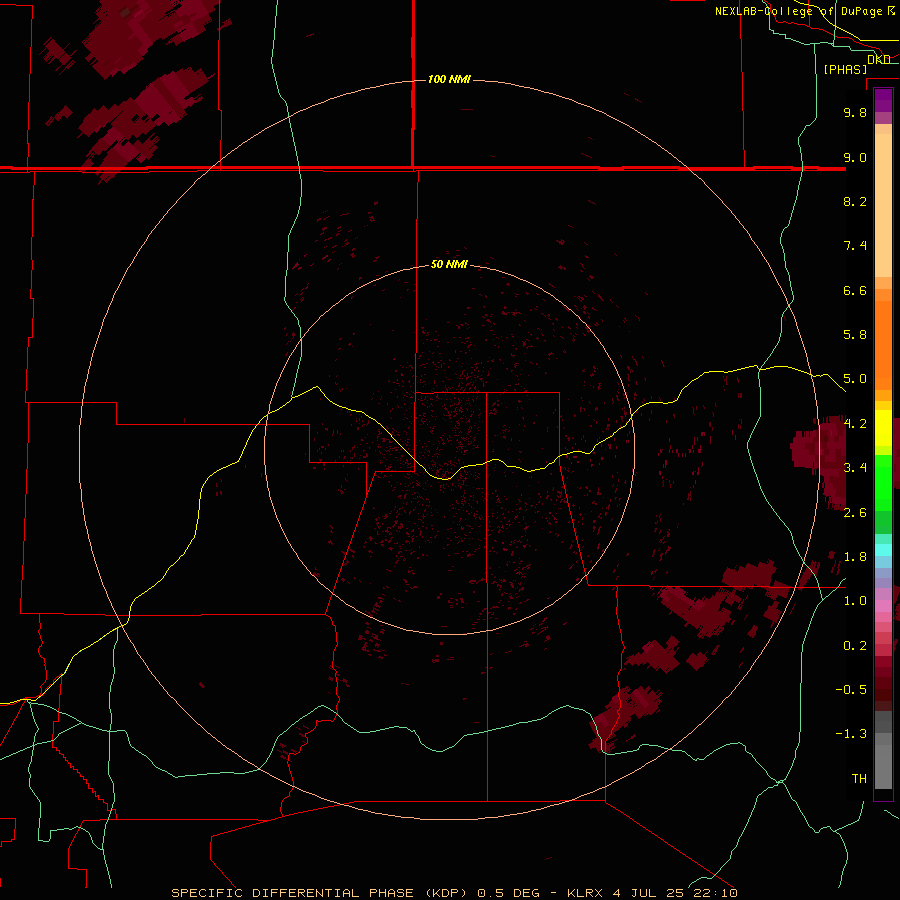
Task: Select the 6.6 scale value
Action: click(x=855, y=290)
